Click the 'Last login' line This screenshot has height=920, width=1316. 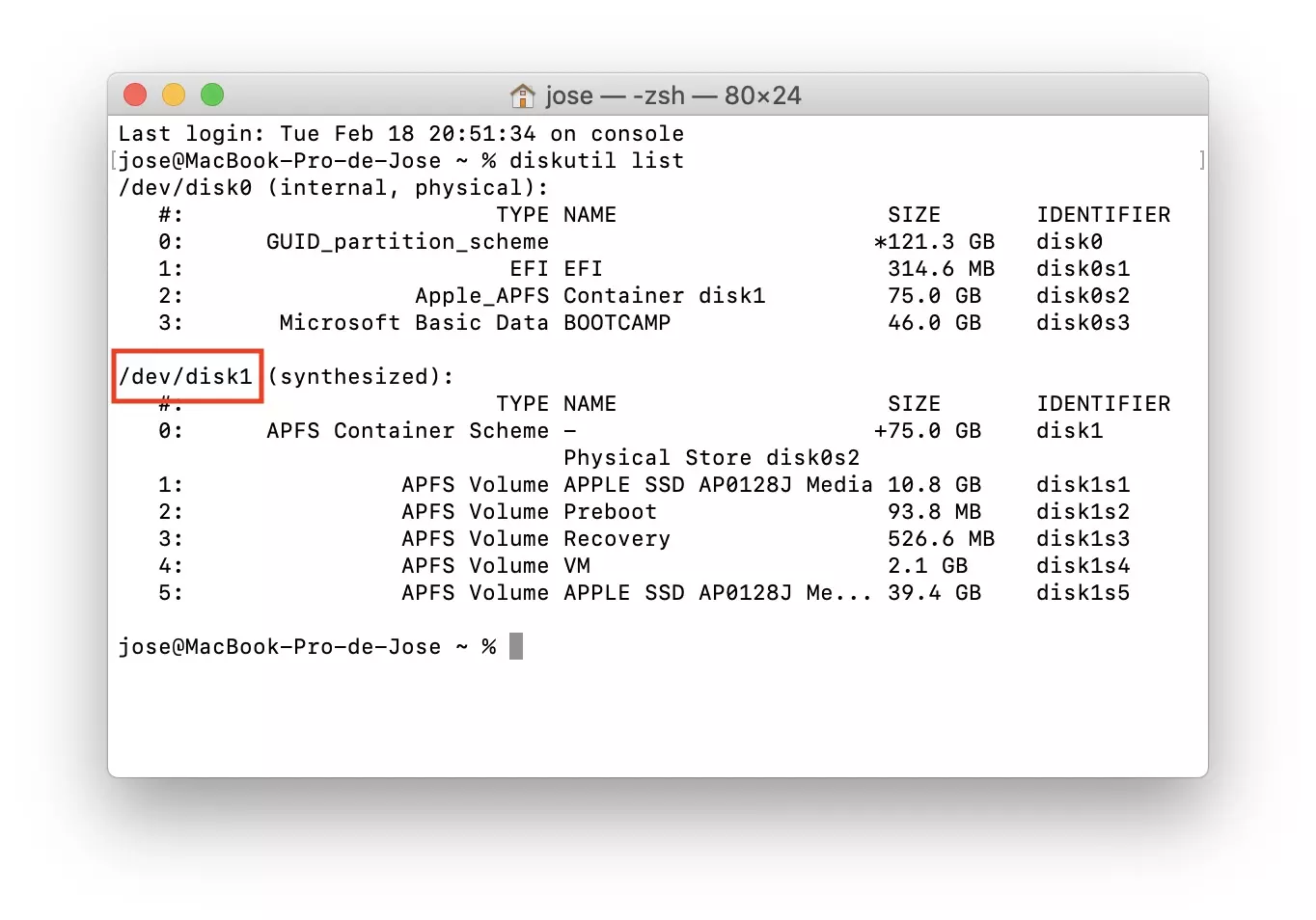(x=400, y=133)
